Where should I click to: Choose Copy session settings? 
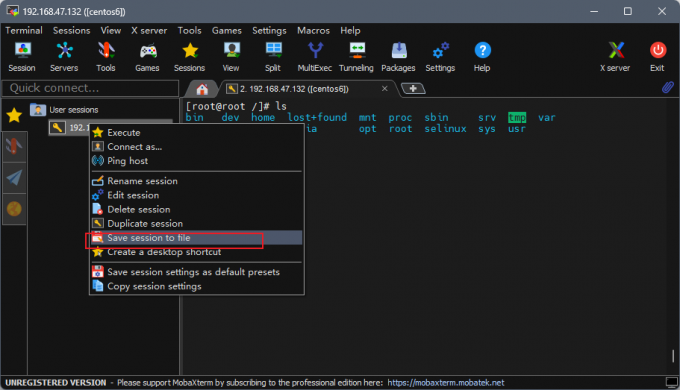click(x=196, y=286)
